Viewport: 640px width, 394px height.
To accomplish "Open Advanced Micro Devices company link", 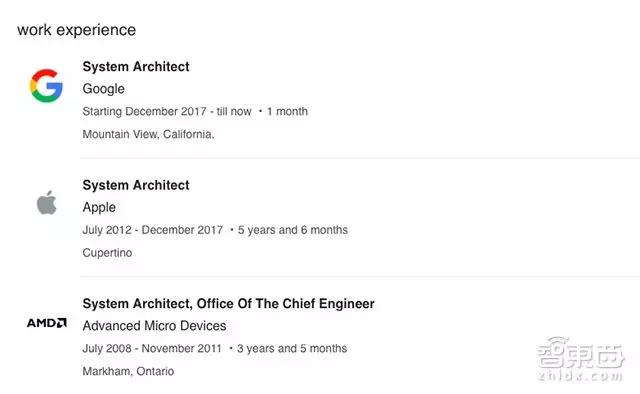I will click(154, 326).
